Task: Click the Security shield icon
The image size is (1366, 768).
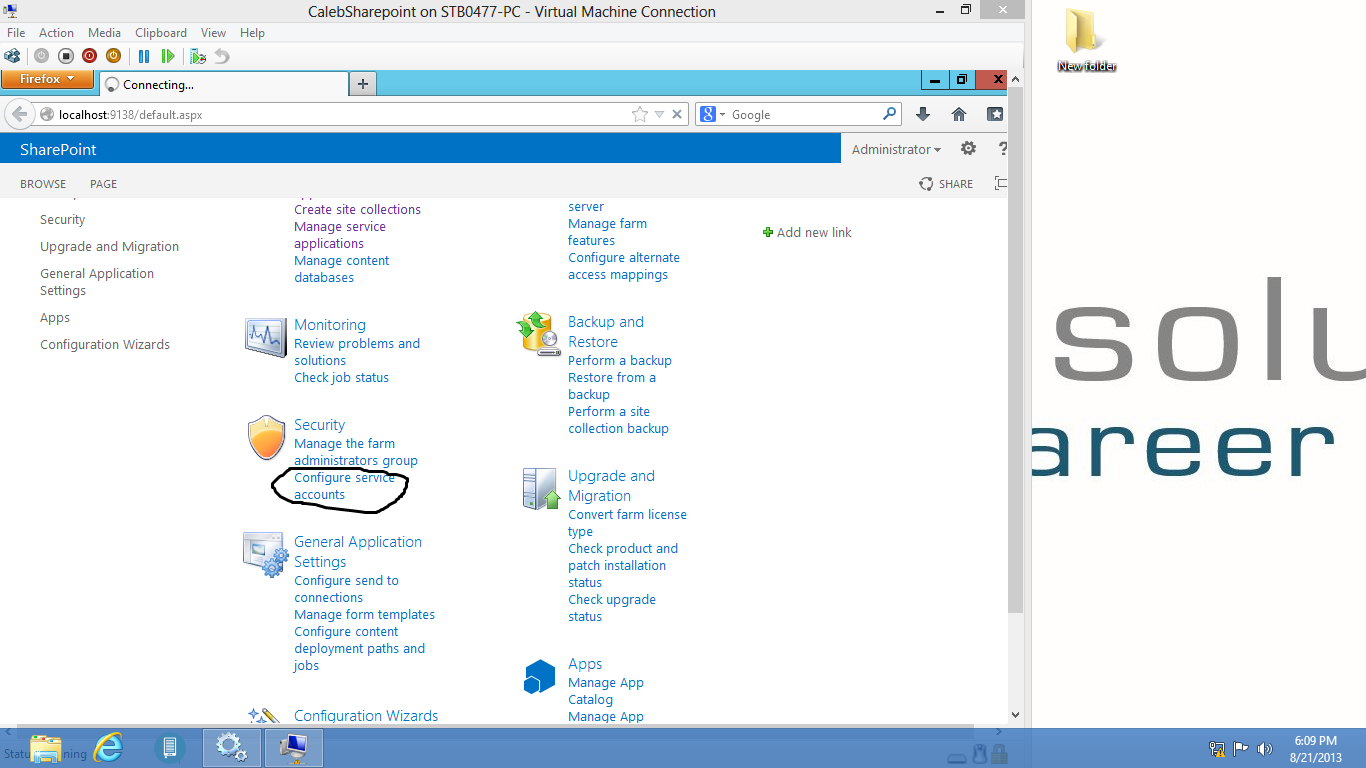Action: tap(266, 438)
